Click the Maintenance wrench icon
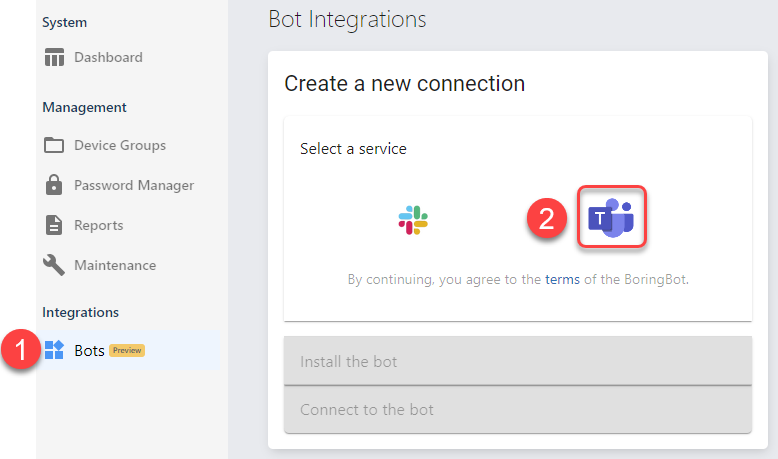The height and width of the screenshot is (459, 778). point(54,265)
